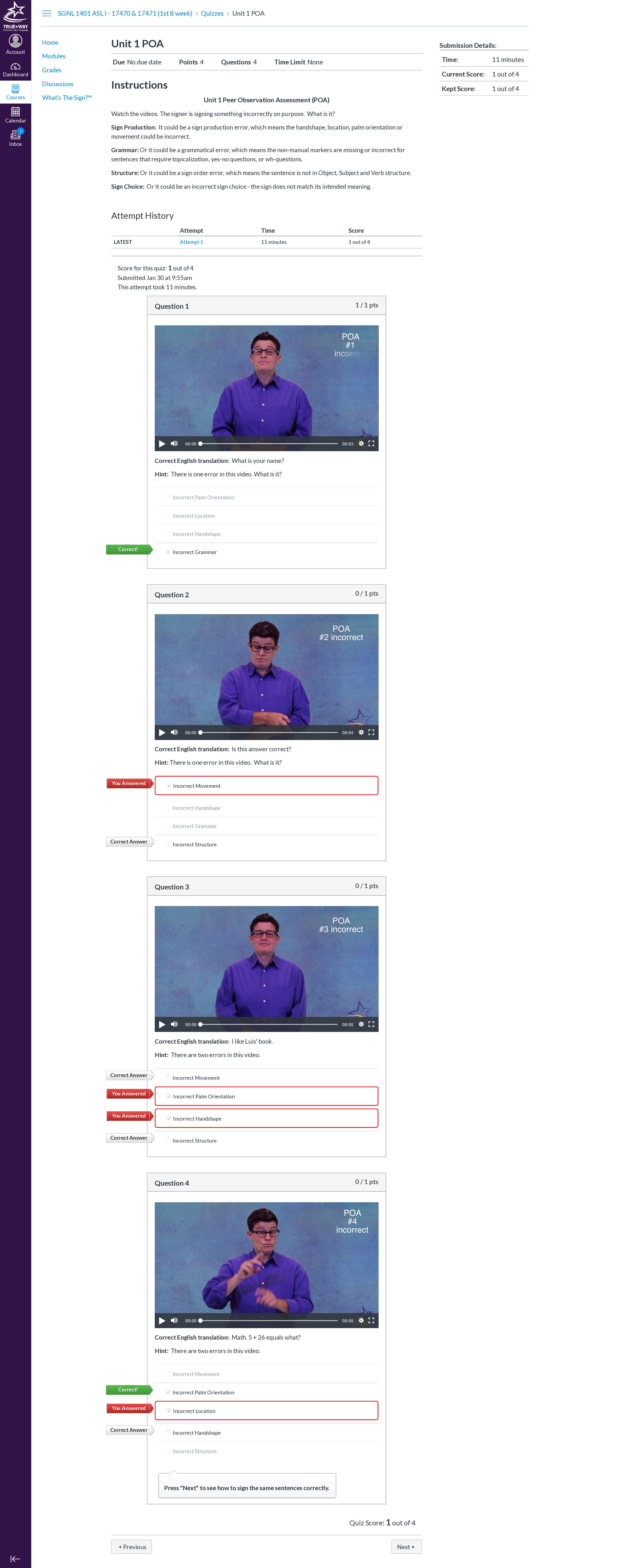Go to Quizzes breadcrumb link

click(x=212, y=13)
